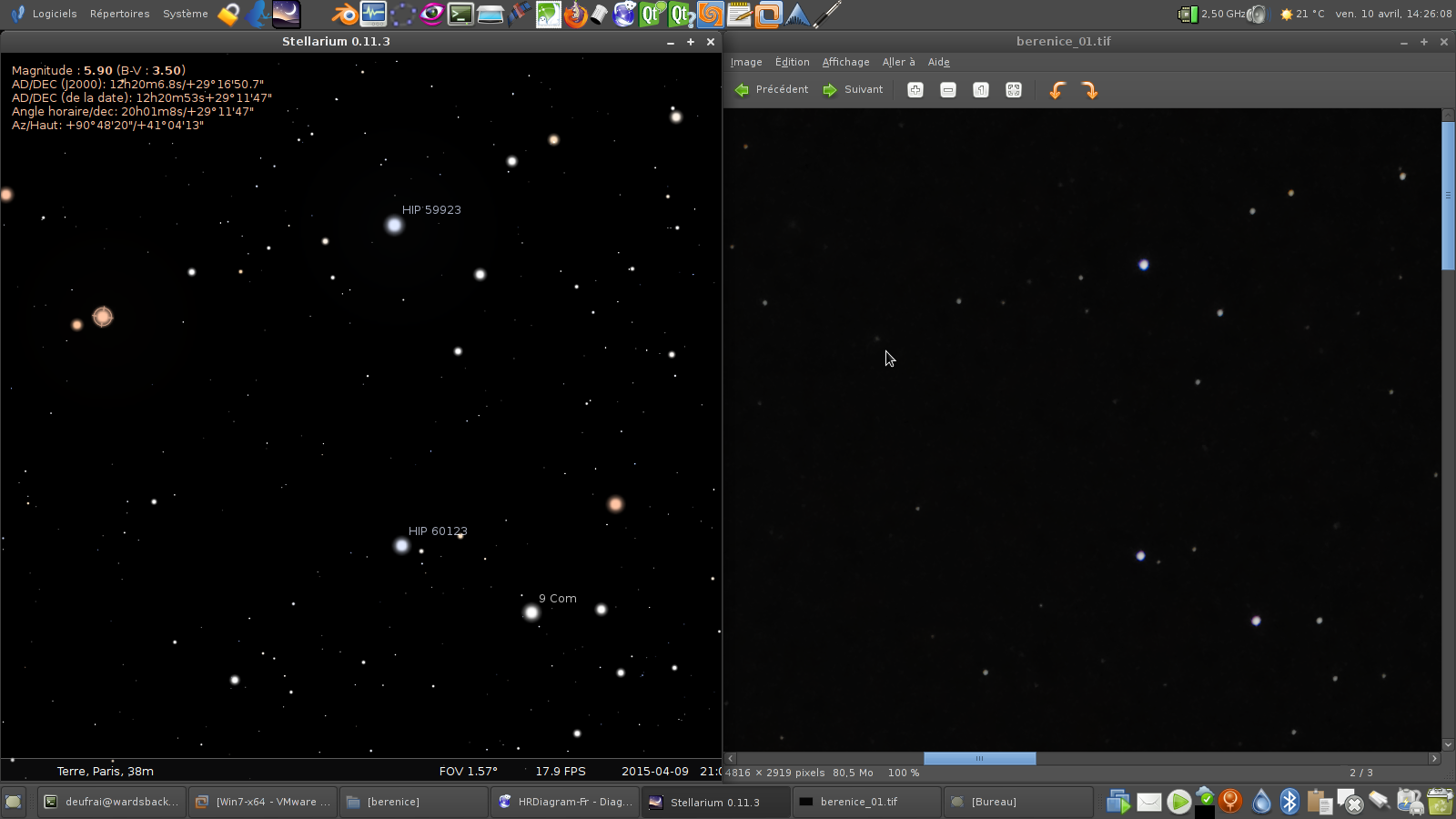
Task: Launch the text editor notepad icon
Action: pos(739,14)
